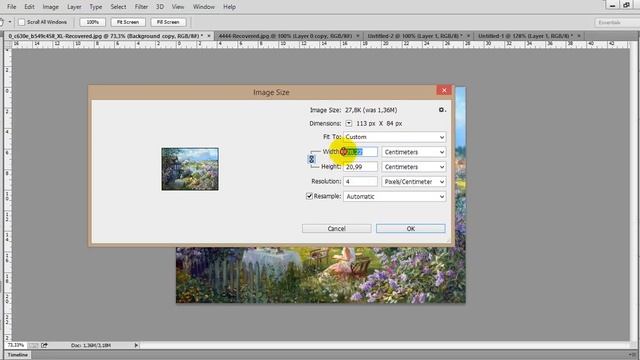Switch to Untitled-1 document tab
Image resolution: width=640 pixels, height=360 pixels.
pos(525,36)
